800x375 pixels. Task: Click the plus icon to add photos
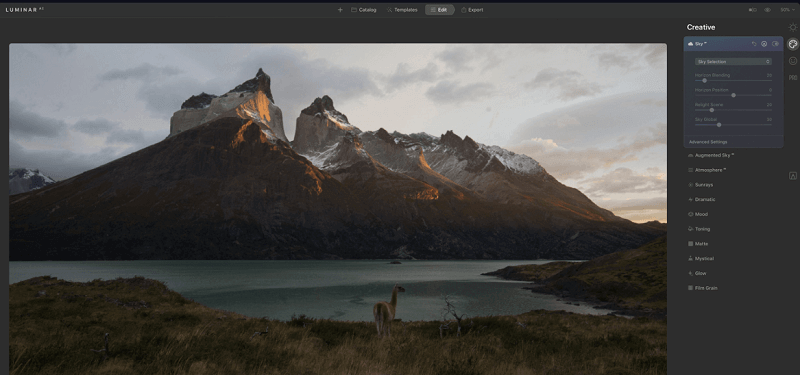click(x=340, y=10)
